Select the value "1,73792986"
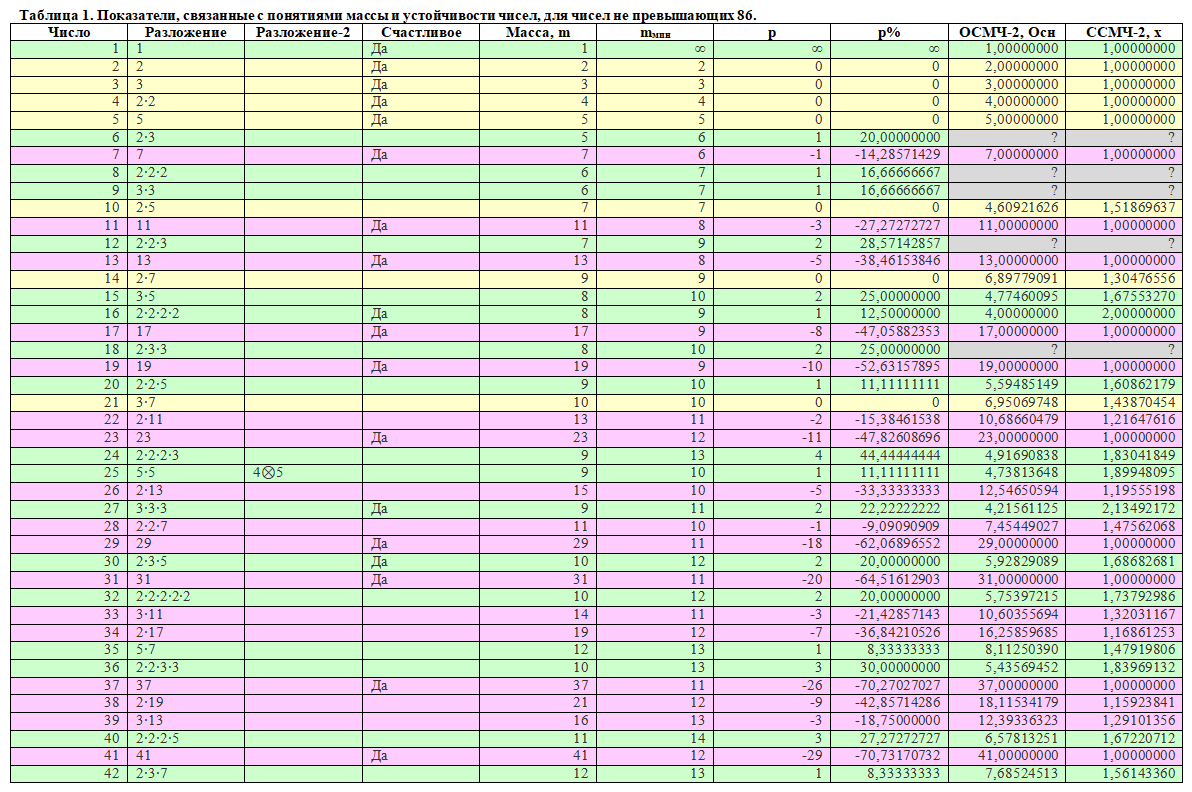Viewport: 1192px width, 792px height. click(x=1139, y=597)
